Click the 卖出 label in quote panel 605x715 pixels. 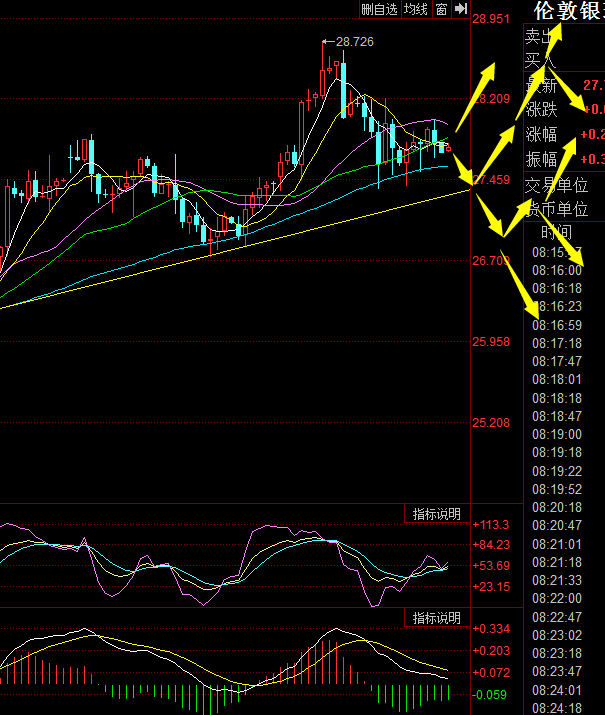tap(540, 36)
